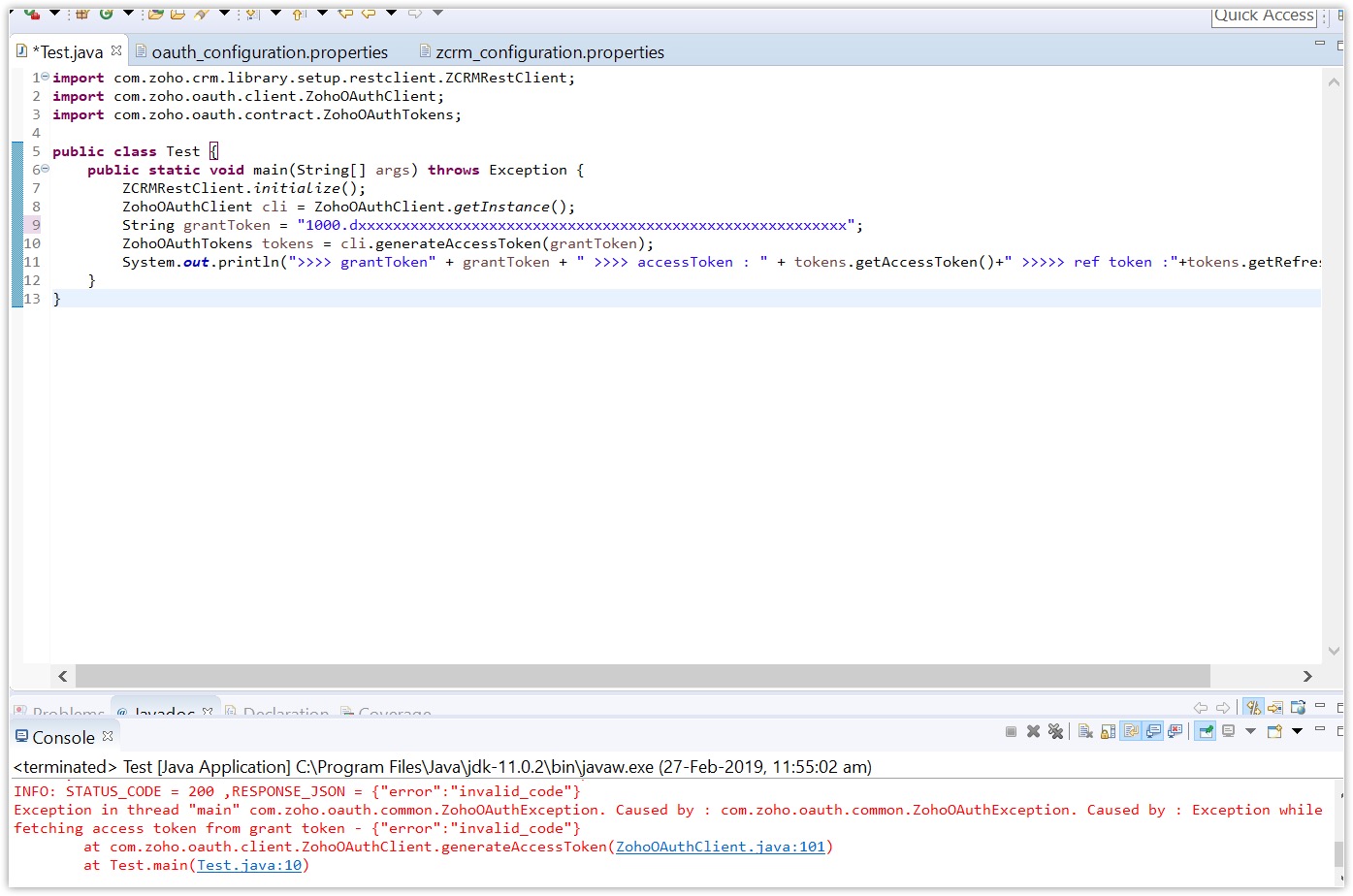Image resolution: width=1353 pixels, height=896 pixels.
Task: Click the editor horizontal scrollbar left arrow
Action: pyautogui.click(x=63, y=676)
